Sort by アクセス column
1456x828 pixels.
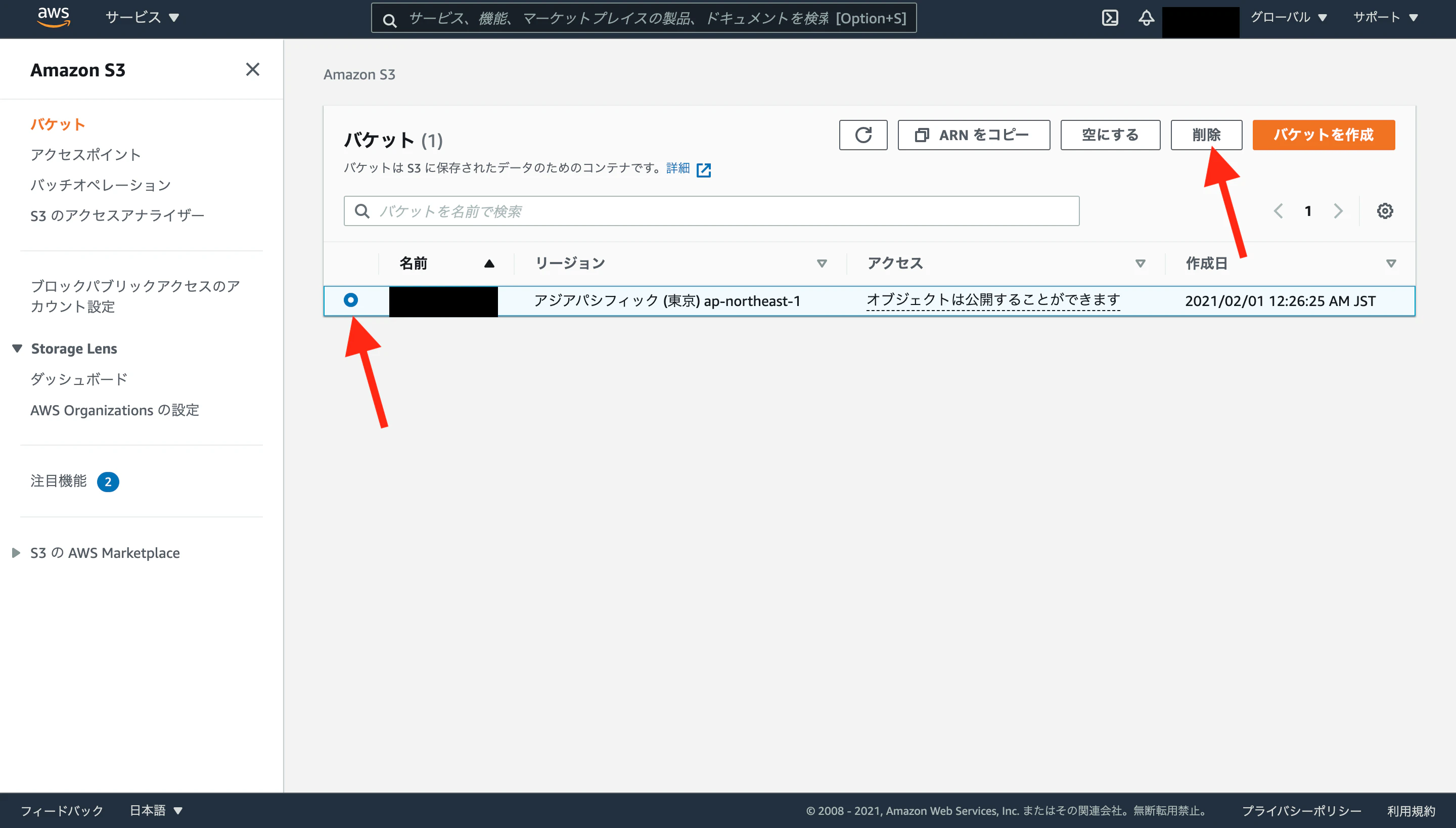[x=1140, y=264]
